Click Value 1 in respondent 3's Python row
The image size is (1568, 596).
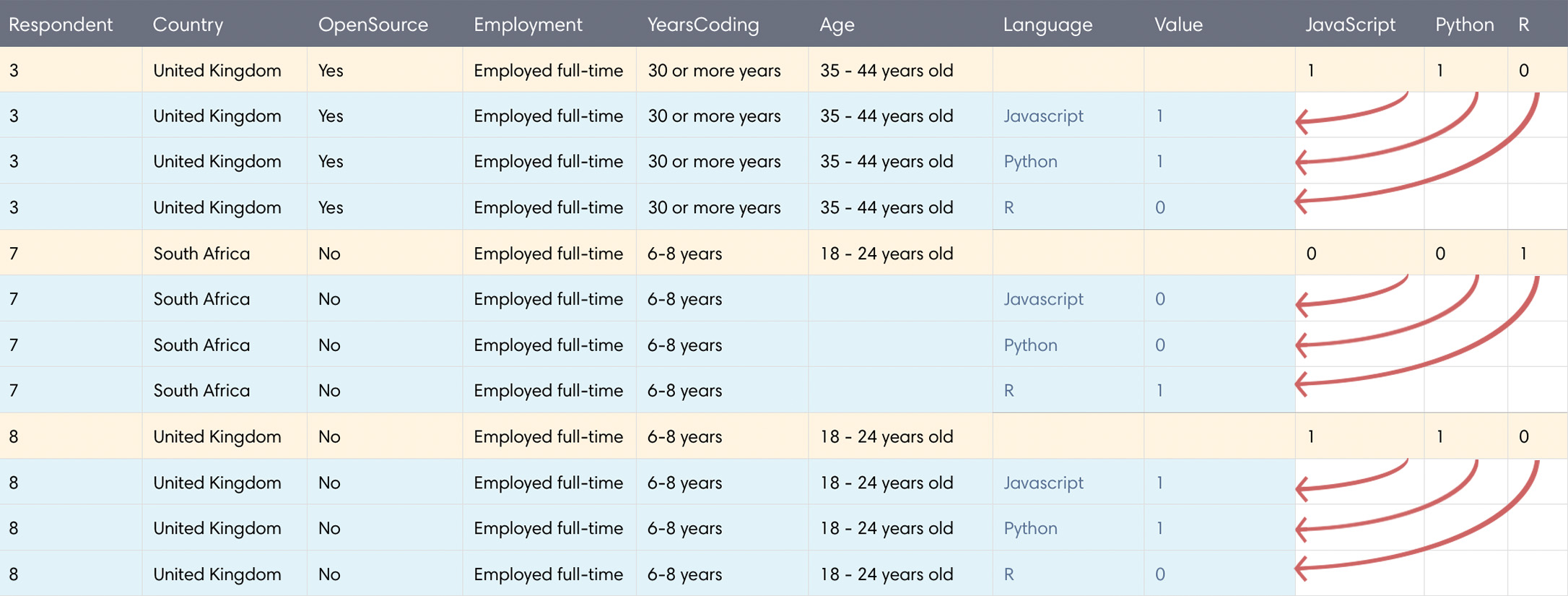[x=1159, y=162]
